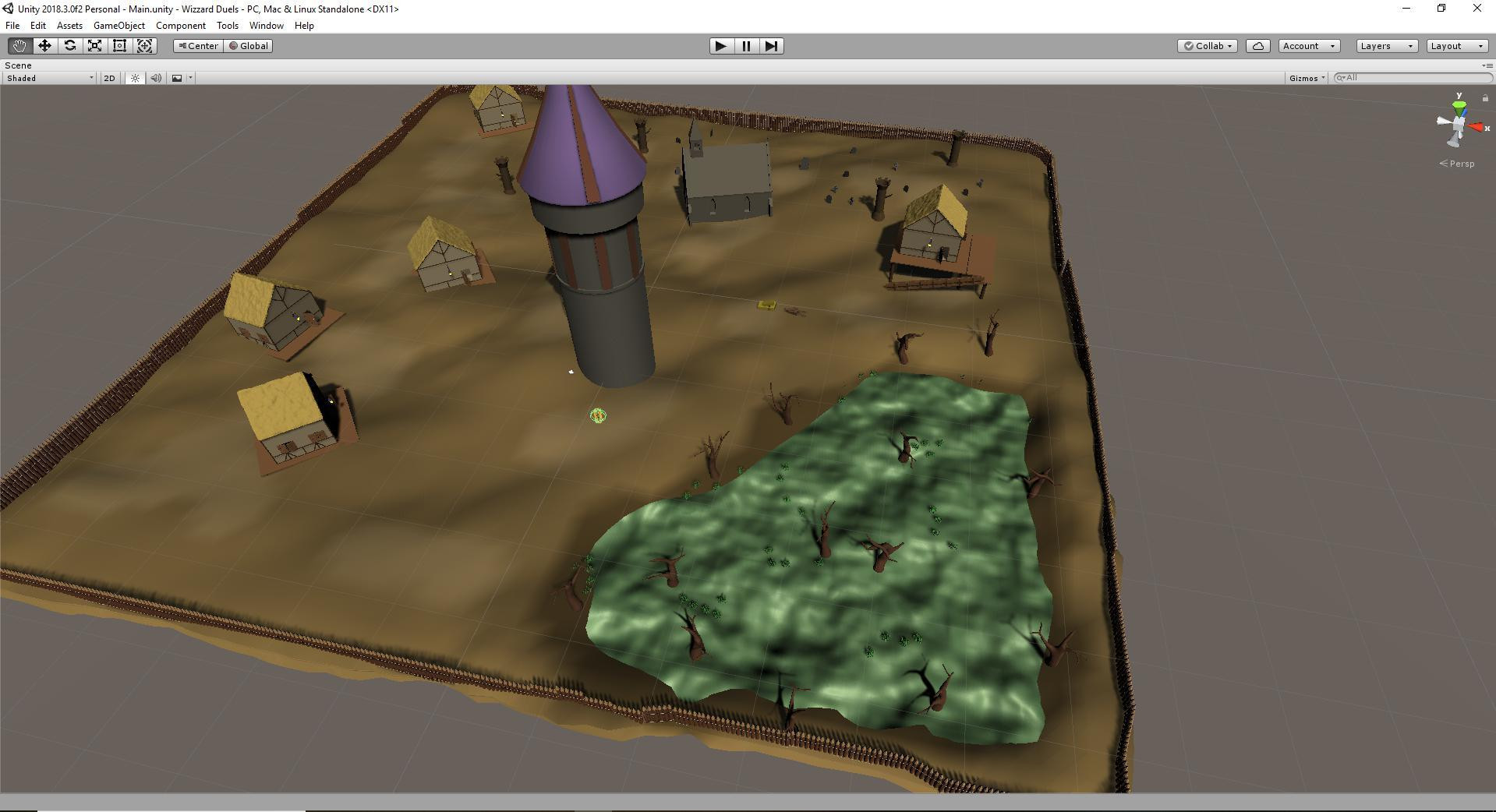Image resolution: width=1496 pixels, height=812 pixels.
Task: Step forward one frame
Action: click(771, 46)
